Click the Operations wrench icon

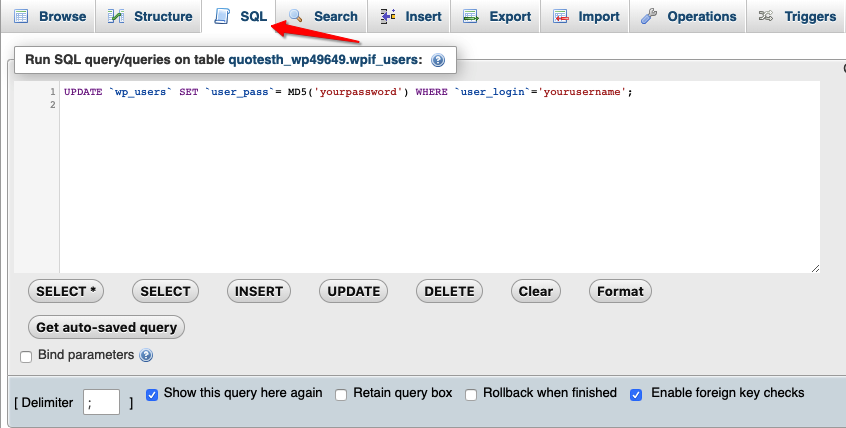649,16
